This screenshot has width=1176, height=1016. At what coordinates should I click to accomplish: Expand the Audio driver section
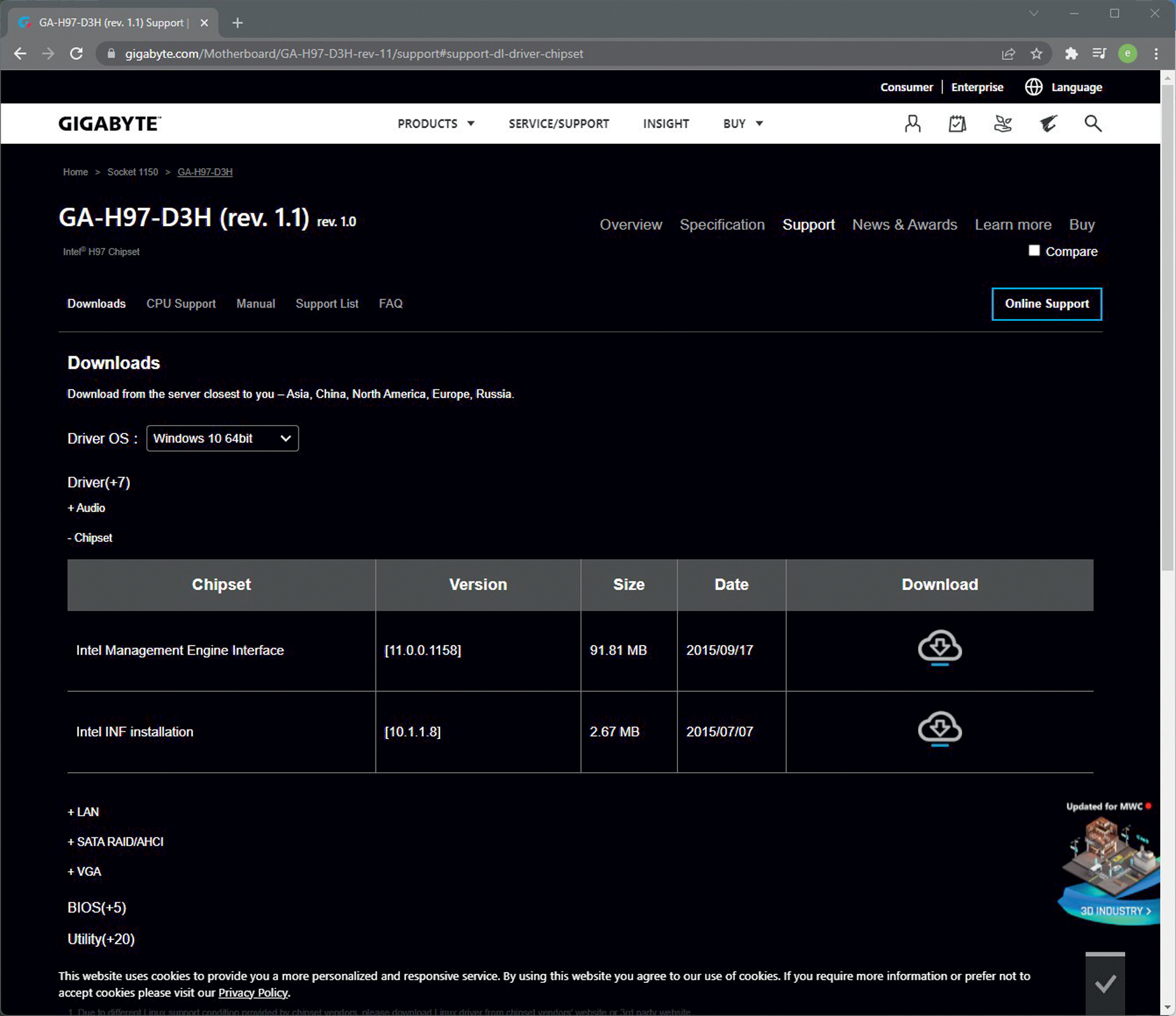pyautogui.click(x=86, y=508)
